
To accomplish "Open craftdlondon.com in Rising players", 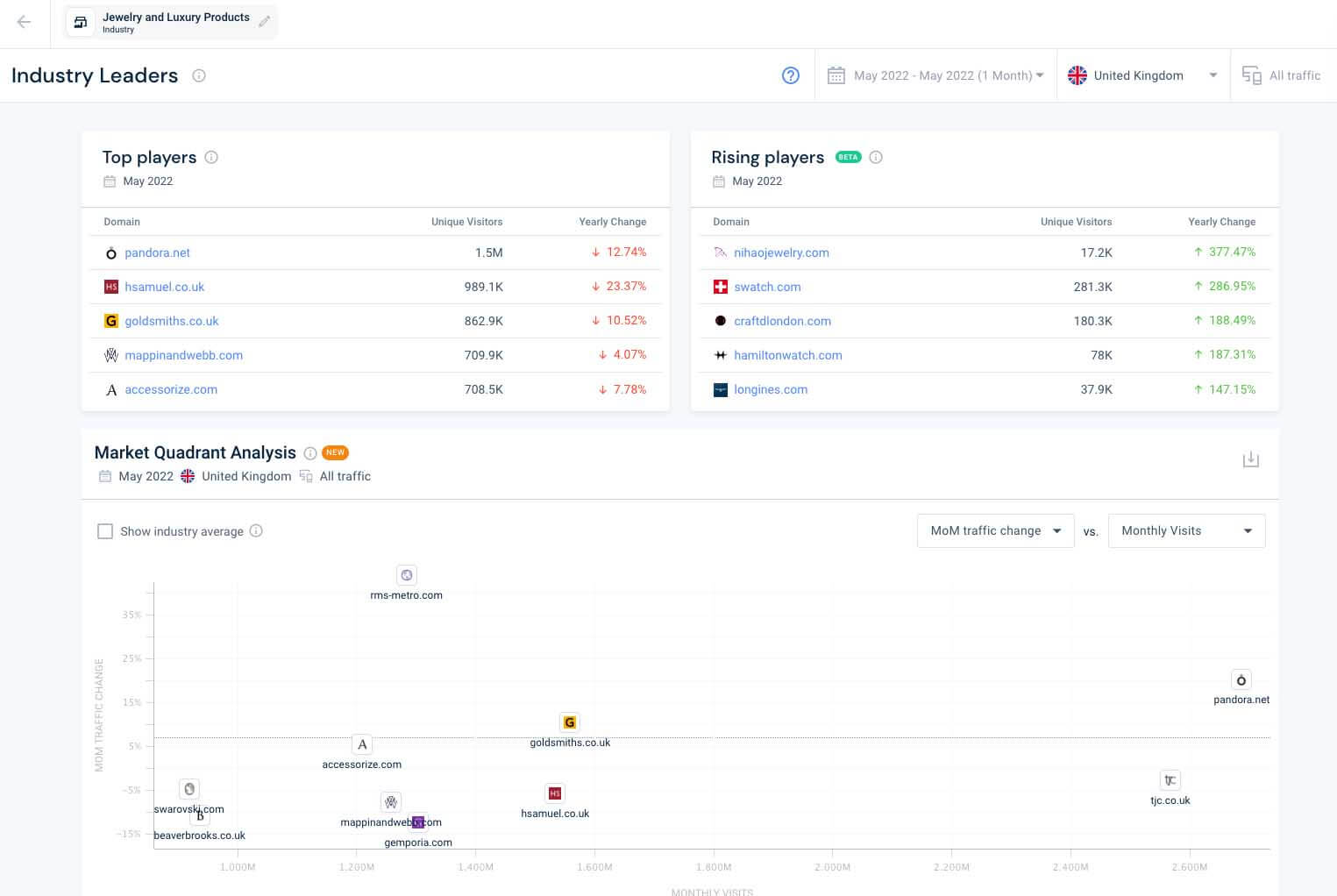I will pos(782,321).
